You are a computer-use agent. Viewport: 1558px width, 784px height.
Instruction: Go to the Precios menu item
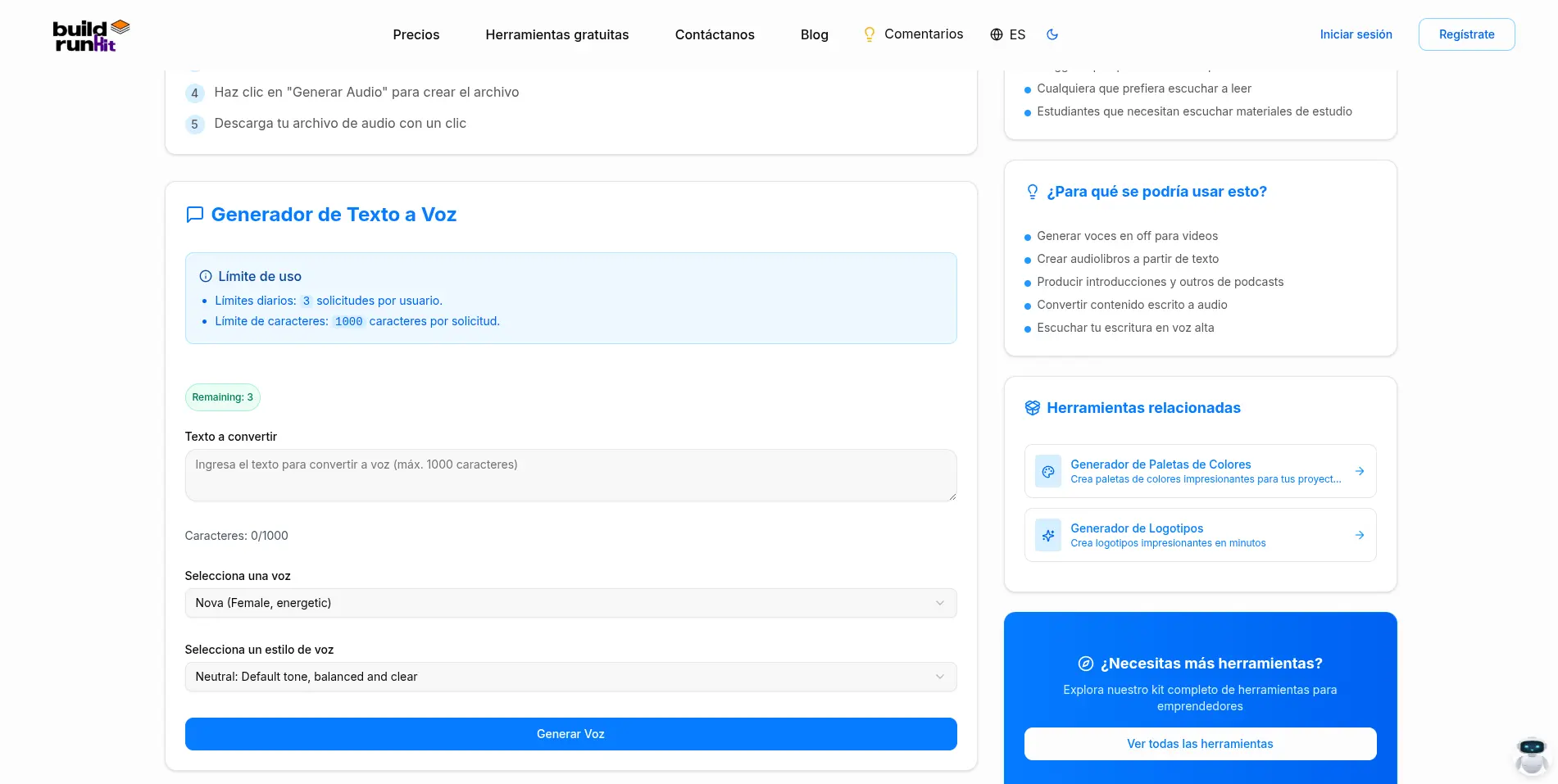416,34
